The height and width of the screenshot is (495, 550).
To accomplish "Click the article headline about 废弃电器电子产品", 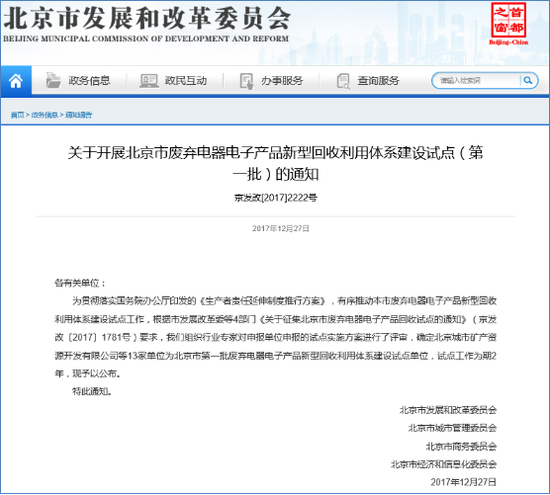I will [x=275, y=163].
